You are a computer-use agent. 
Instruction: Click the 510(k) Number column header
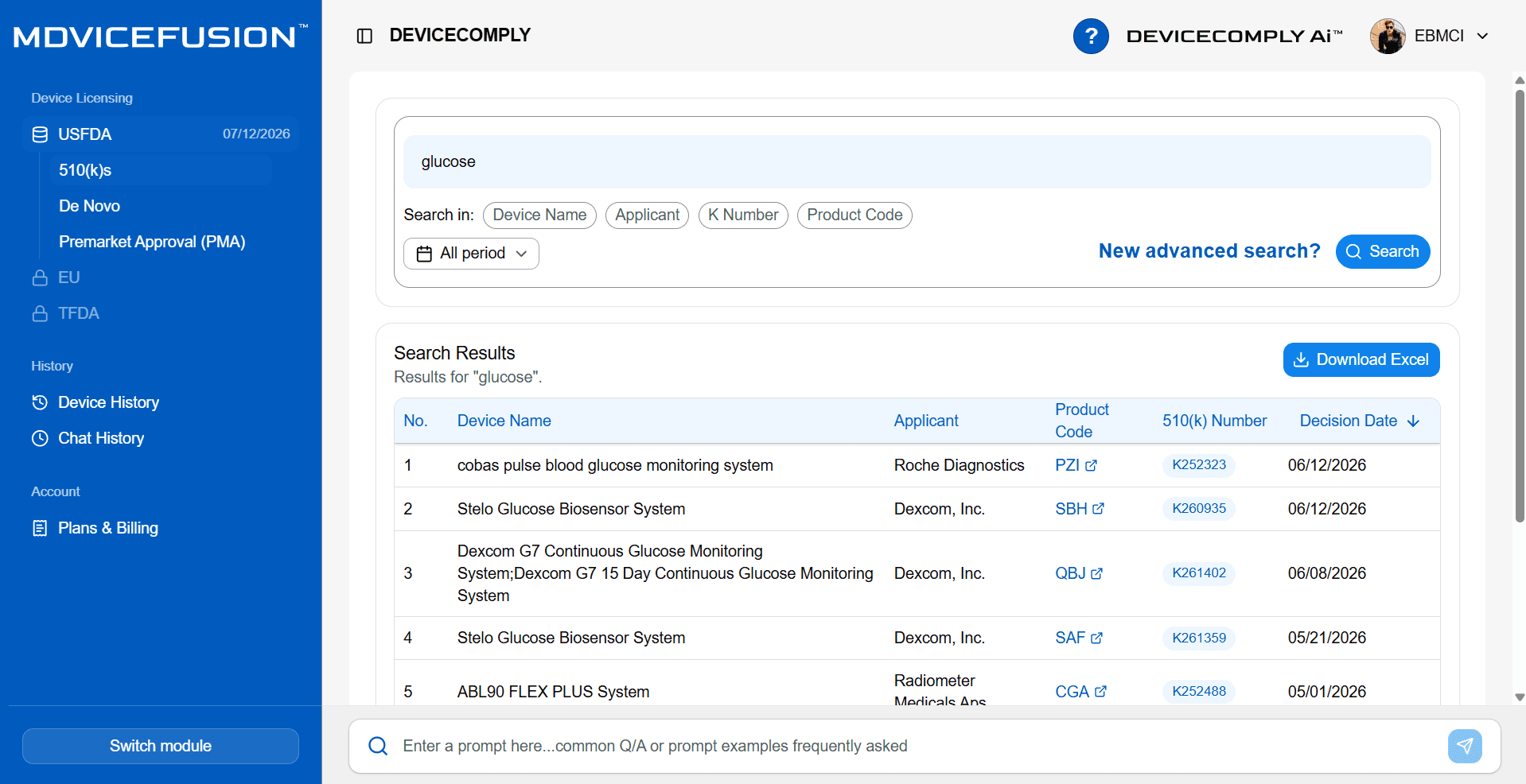coord(1214,421)
